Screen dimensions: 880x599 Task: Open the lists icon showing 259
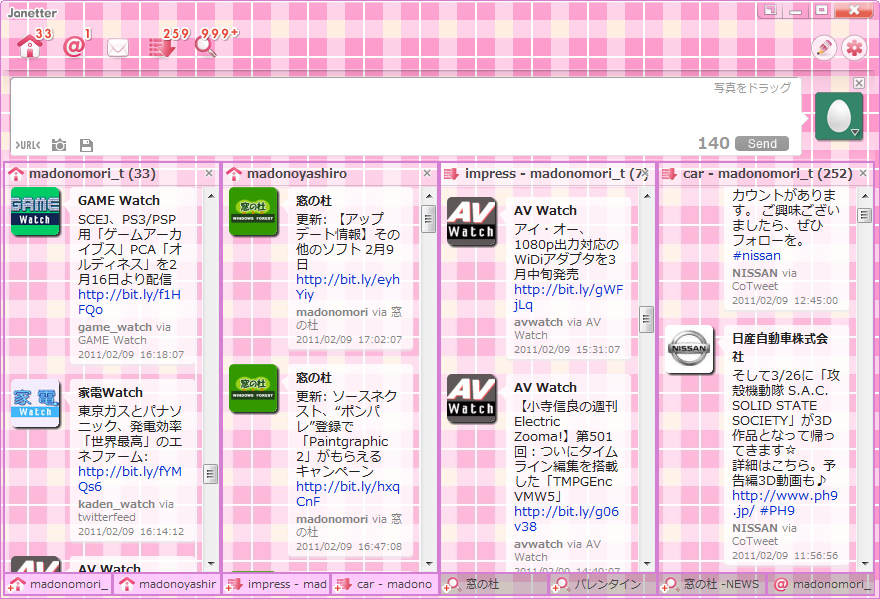click(x=162, y=48)
